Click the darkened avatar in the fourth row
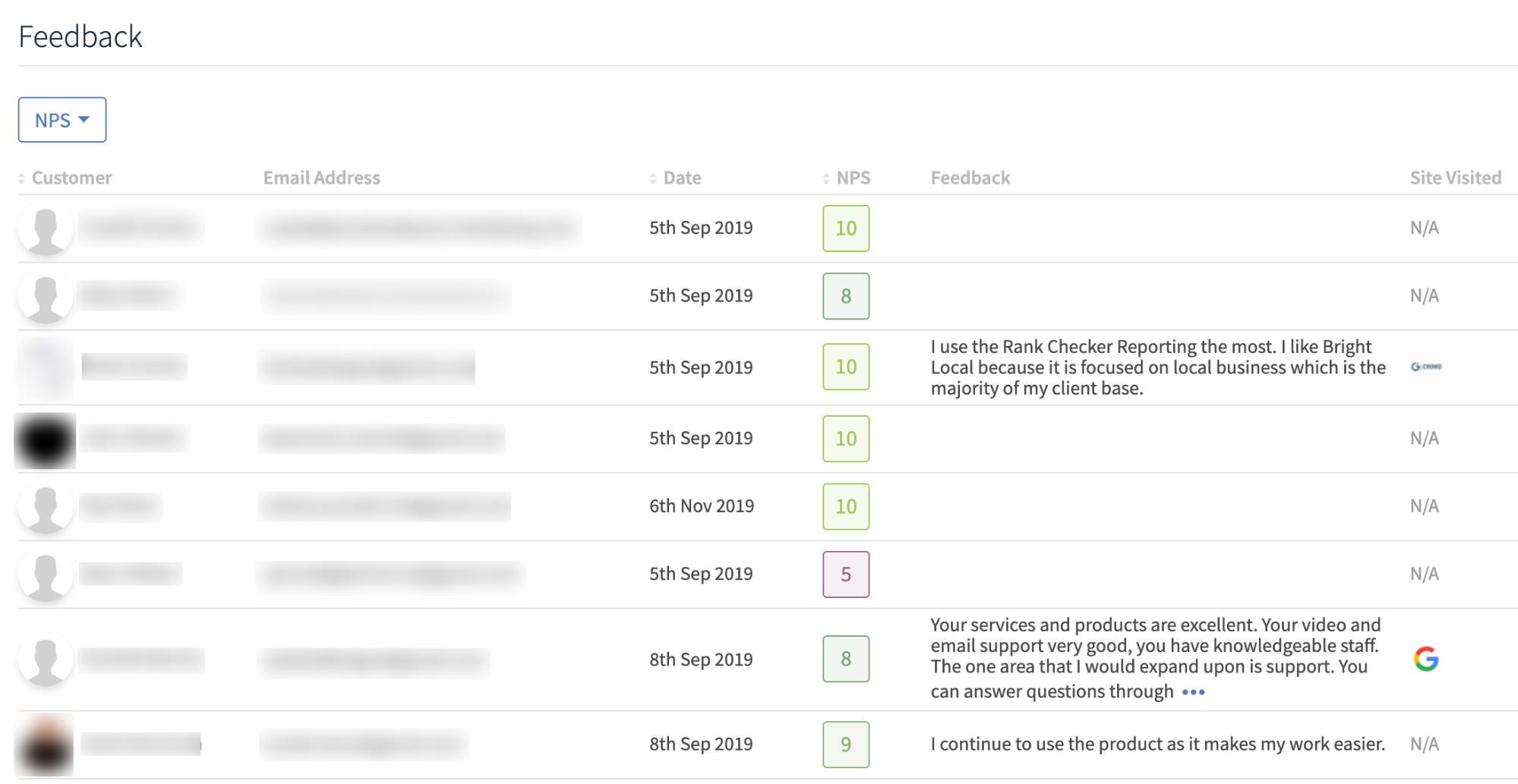This screenshot has width=1518, height=784. click(45, 439)
